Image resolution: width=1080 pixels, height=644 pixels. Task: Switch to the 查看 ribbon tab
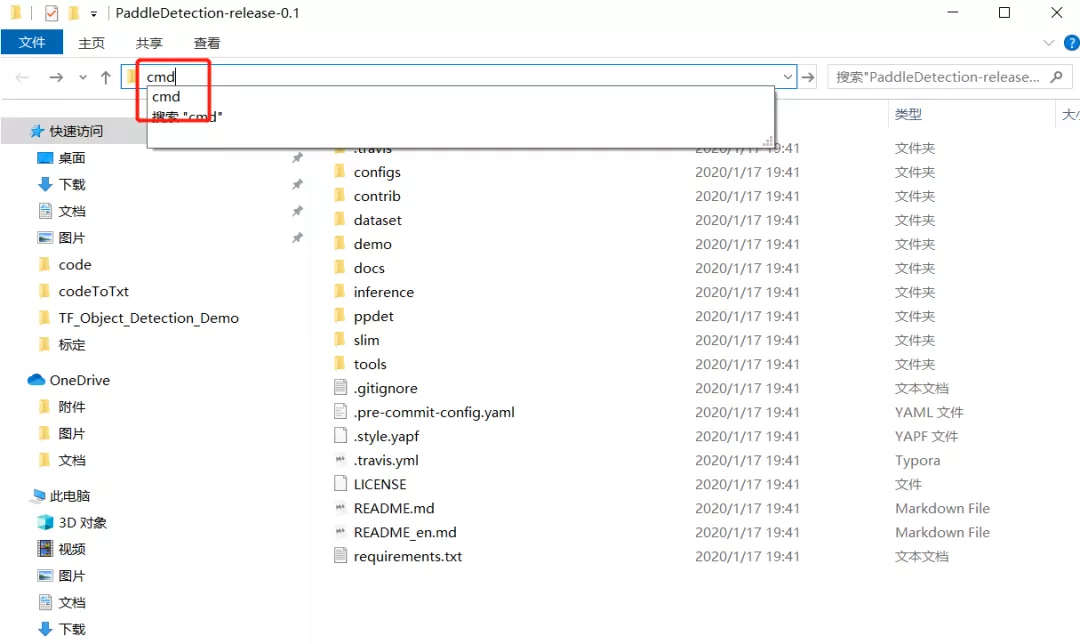pyautogui.click(x=207, y=43)
